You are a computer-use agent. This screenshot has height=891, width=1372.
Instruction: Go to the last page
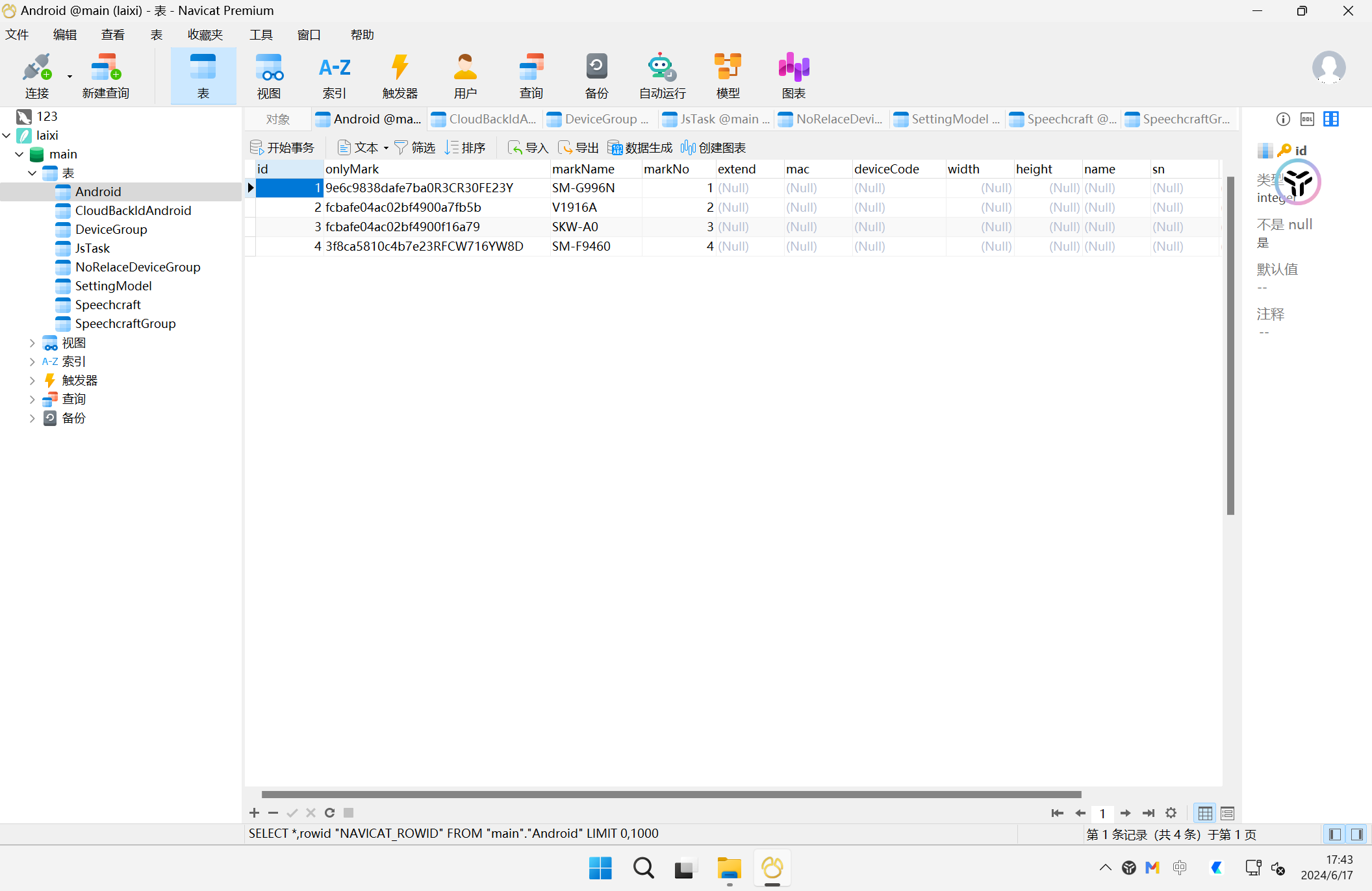1148,813
